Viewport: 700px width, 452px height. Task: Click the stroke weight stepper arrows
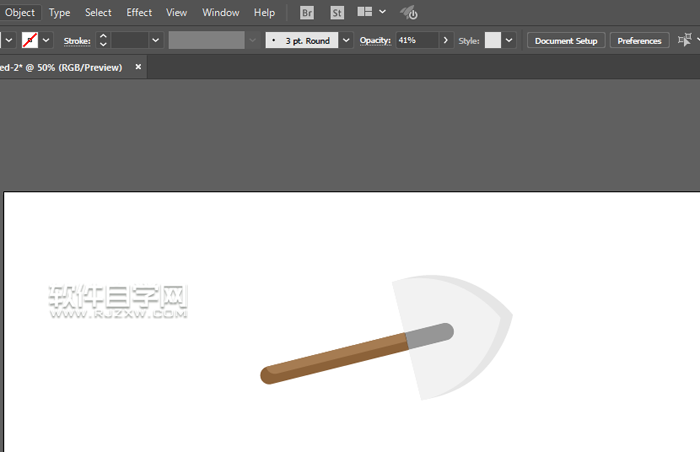coord(103,41)
